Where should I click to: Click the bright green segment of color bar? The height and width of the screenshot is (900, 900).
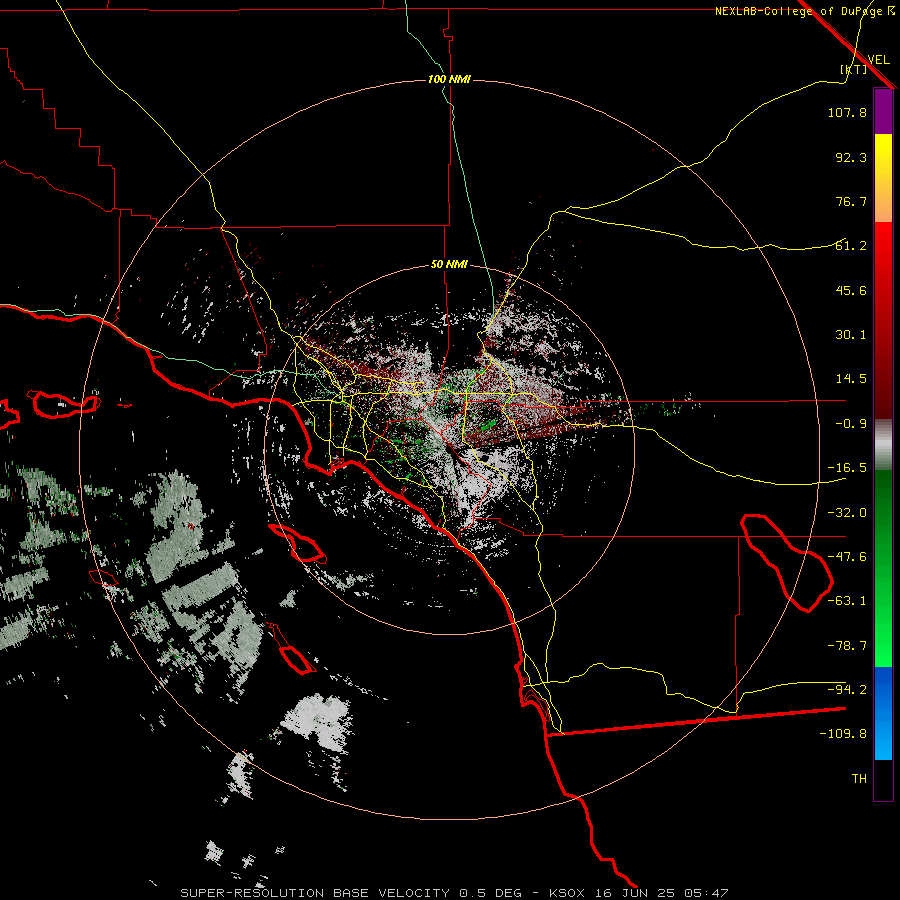(883, 568)
